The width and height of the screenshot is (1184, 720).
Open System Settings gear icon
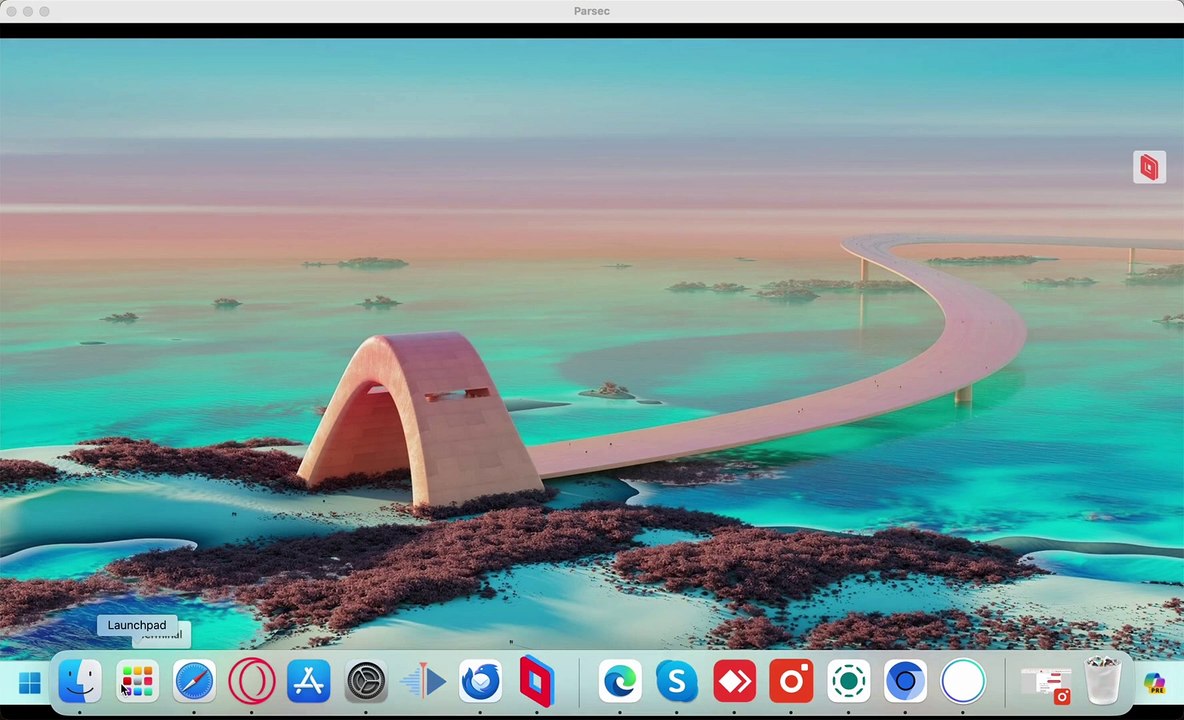point(366,682)
